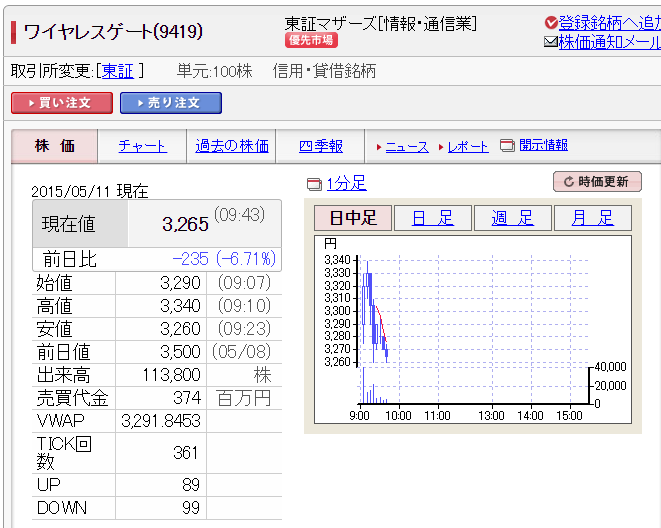
Task: Open the チャート tab
Action: 143,146
